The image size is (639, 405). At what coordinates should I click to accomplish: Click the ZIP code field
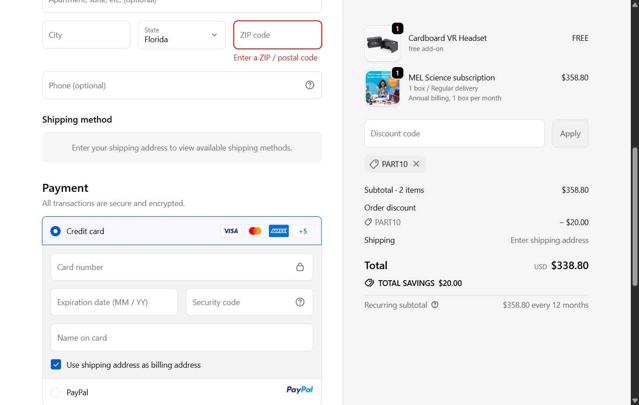[277, 35]
